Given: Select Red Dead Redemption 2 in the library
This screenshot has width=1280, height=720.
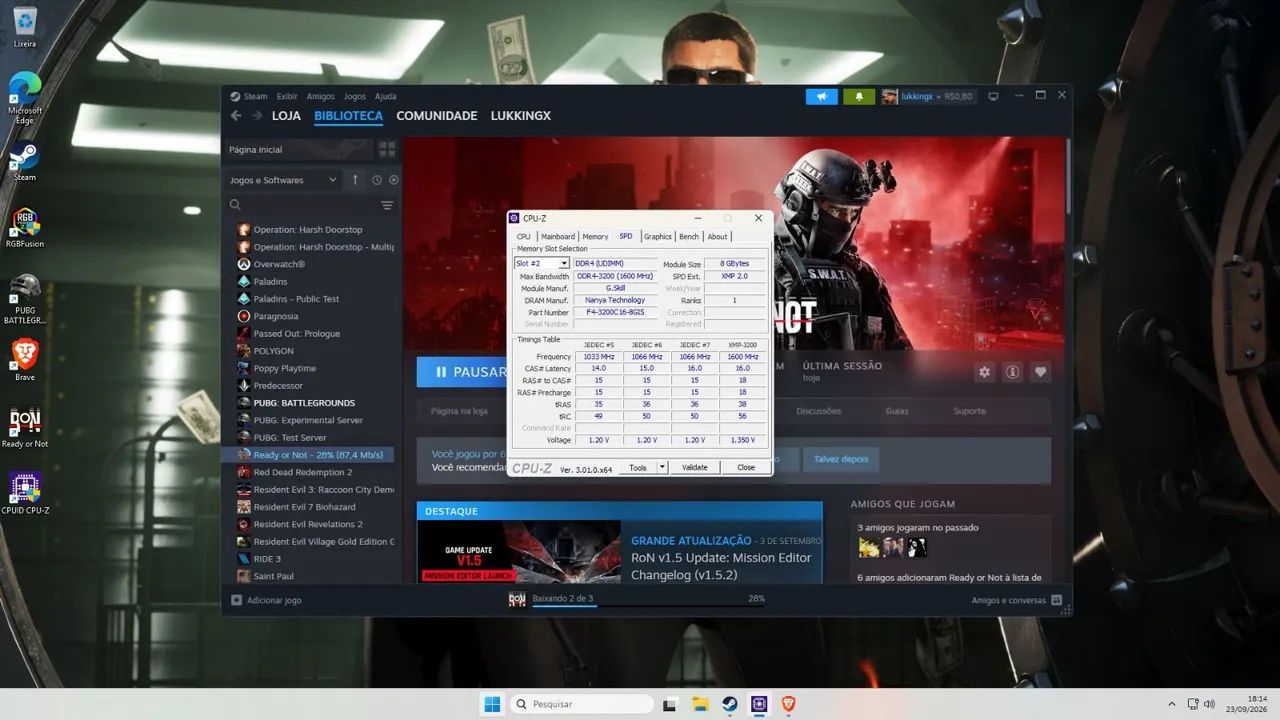Looking at the screenshot, I should [x=303, y=472].
